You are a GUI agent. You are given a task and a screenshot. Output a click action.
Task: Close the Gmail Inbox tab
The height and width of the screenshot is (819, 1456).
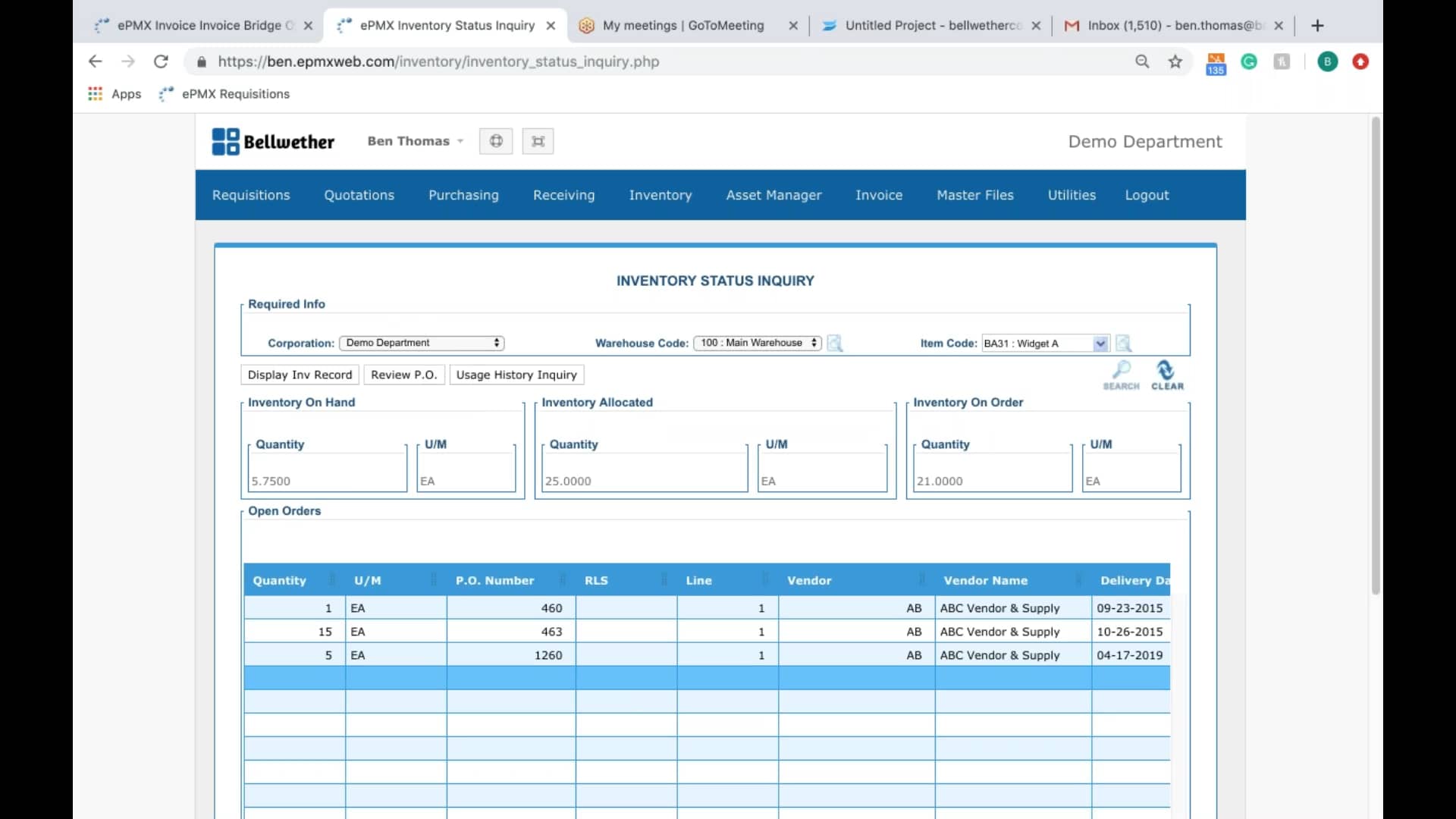(x=1279, y=25)
